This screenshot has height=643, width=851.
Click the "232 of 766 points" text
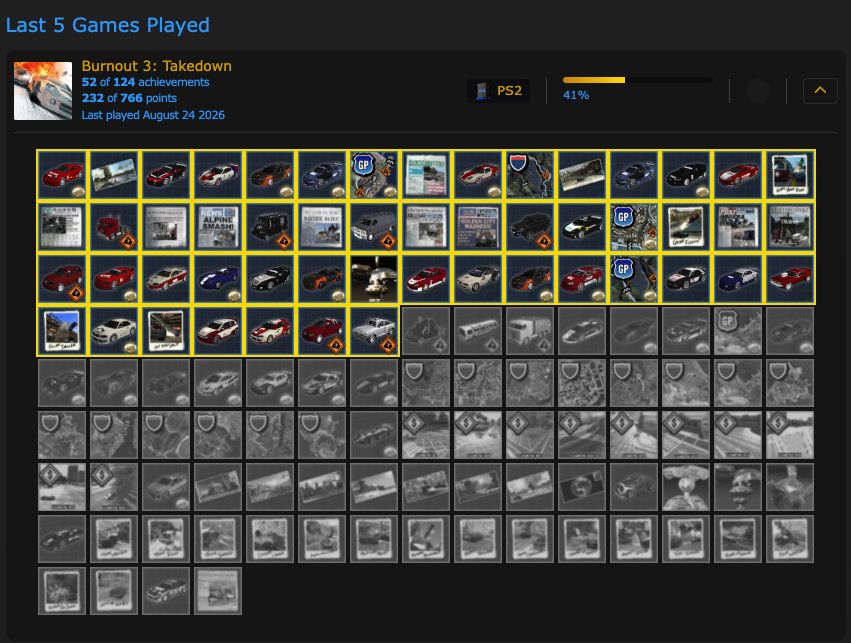tap(129, 98)
